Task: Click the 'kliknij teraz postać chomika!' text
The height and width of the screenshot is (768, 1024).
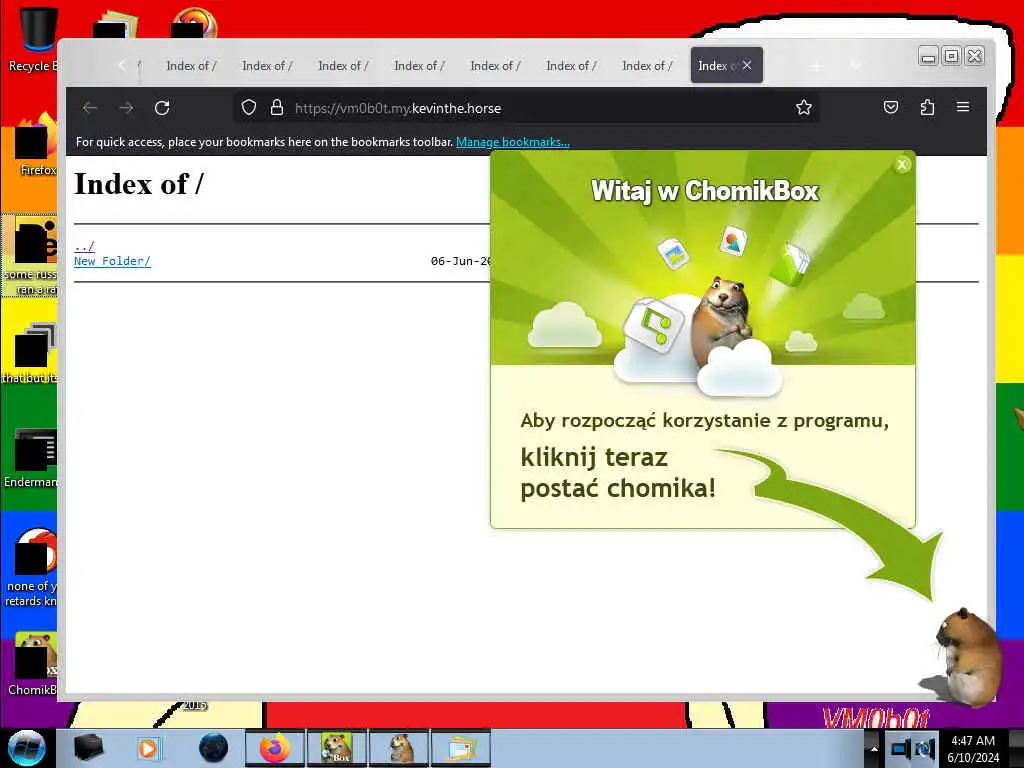Action: tap(618, 473)
